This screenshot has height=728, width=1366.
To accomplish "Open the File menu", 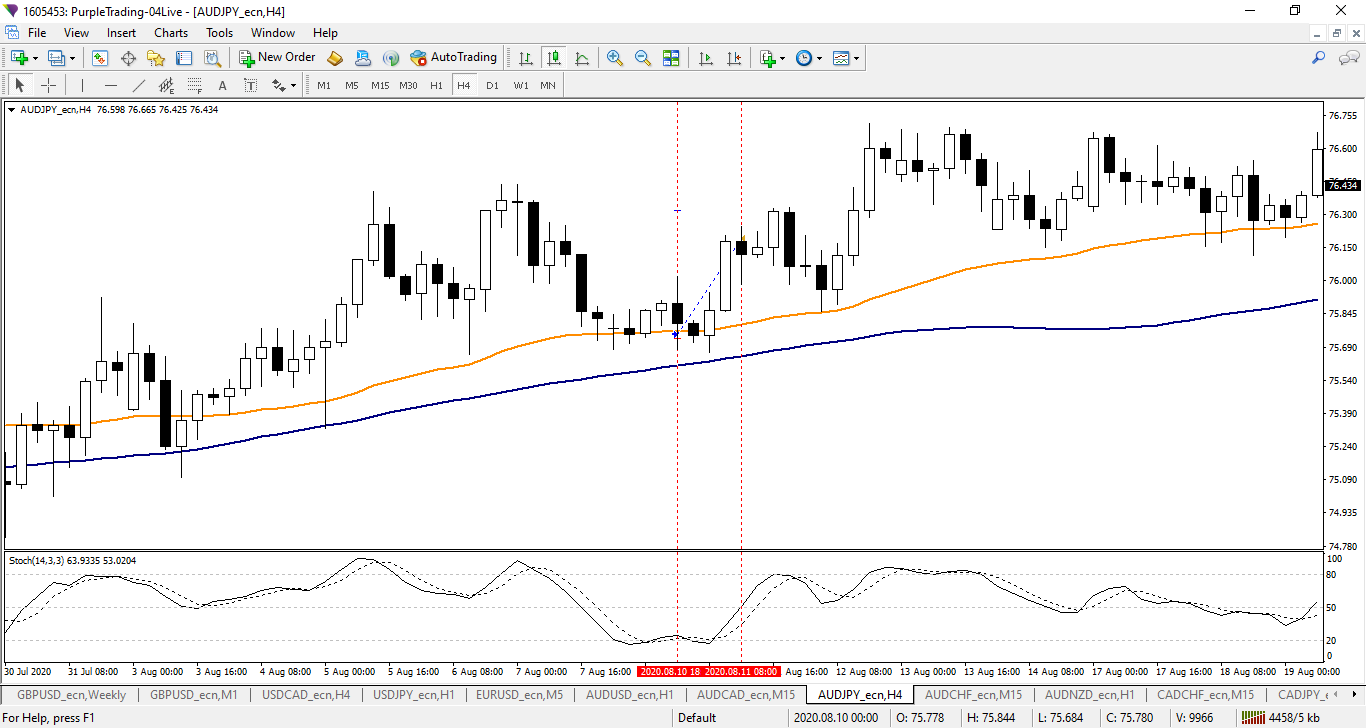I will 37,33.
